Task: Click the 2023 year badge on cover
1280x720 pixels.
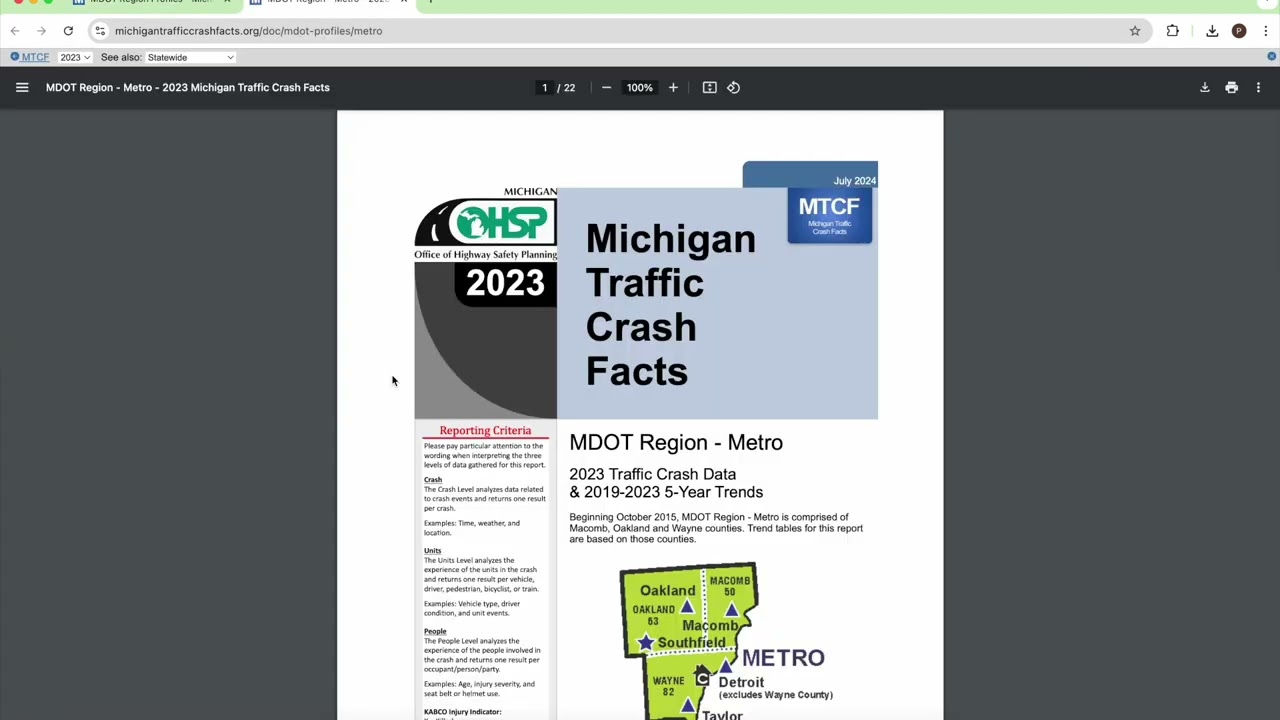Action: coord(505,284)
